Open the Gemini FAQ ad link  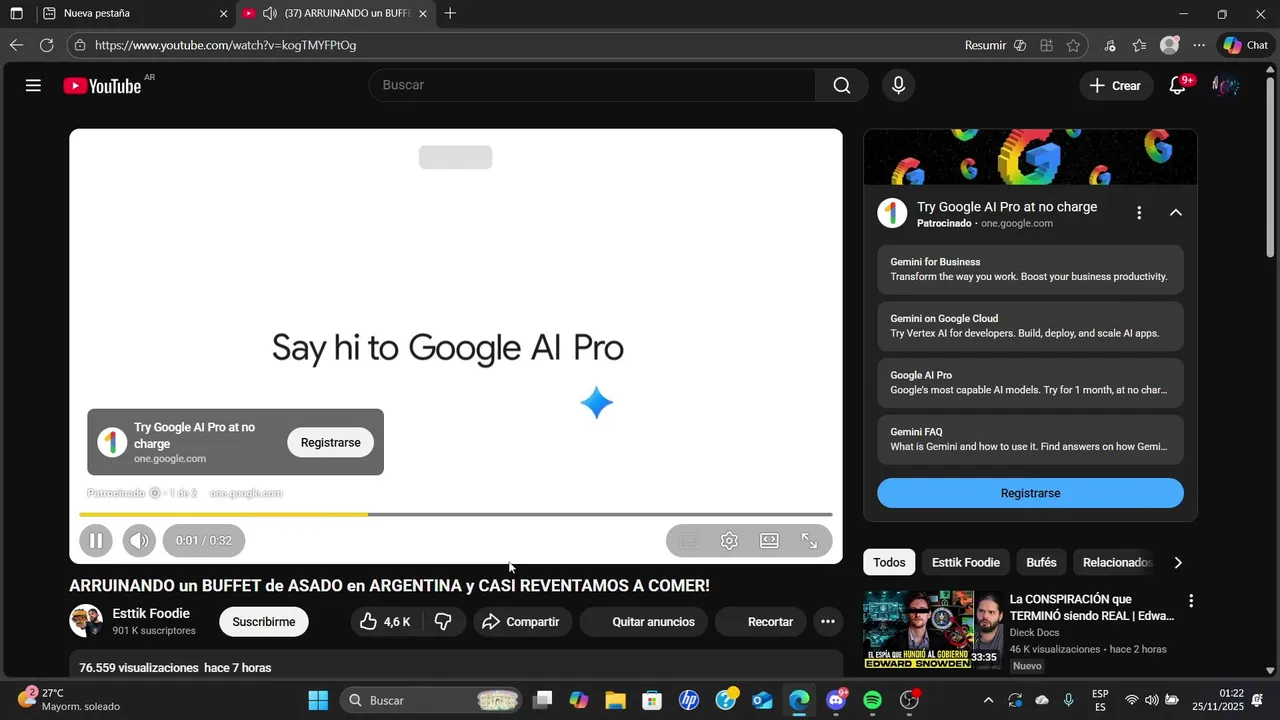click(1030, 440)
